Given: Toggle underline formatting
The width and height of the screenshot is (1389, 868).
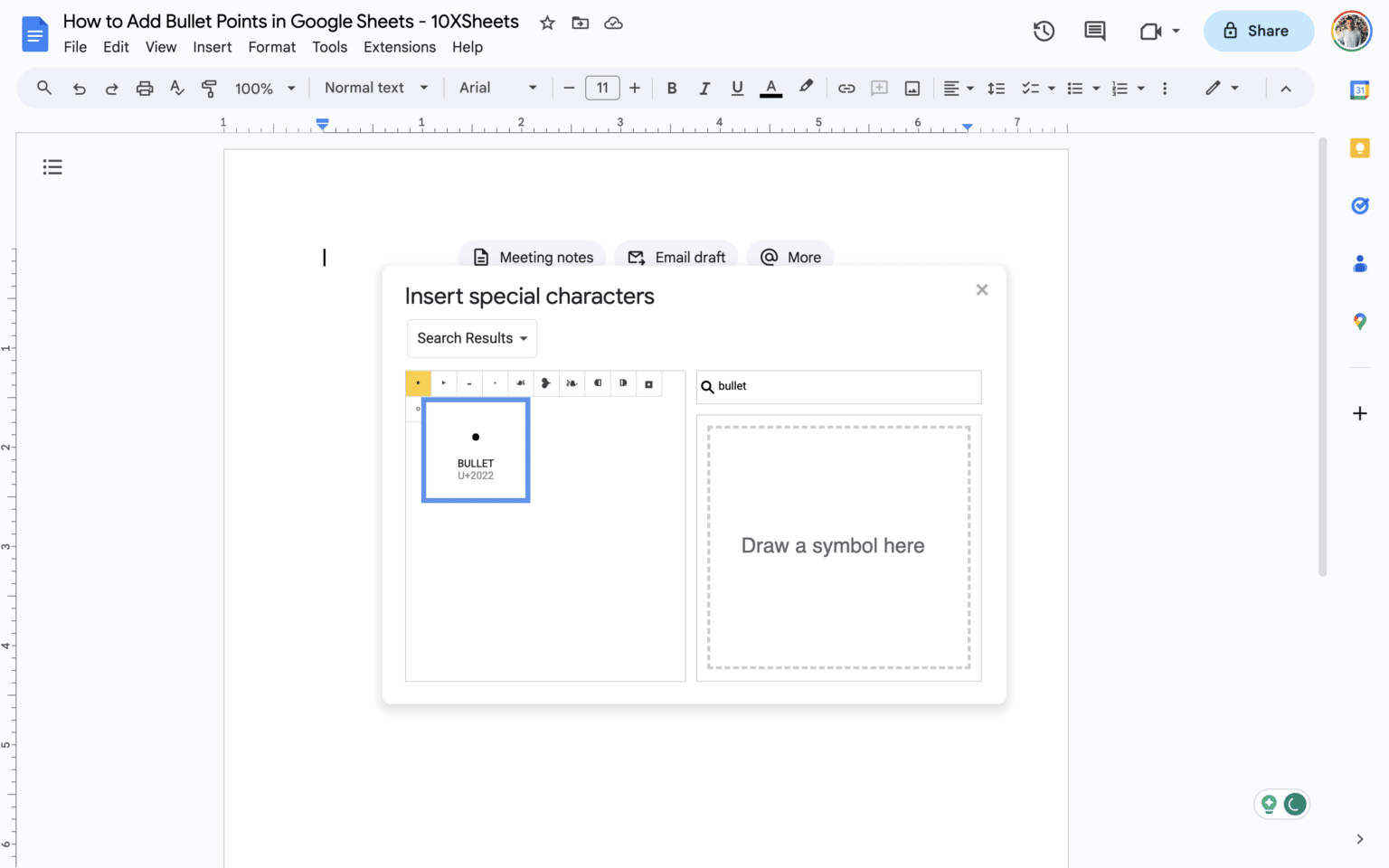Looking at the screenshot, I should (x=737, y=88).
